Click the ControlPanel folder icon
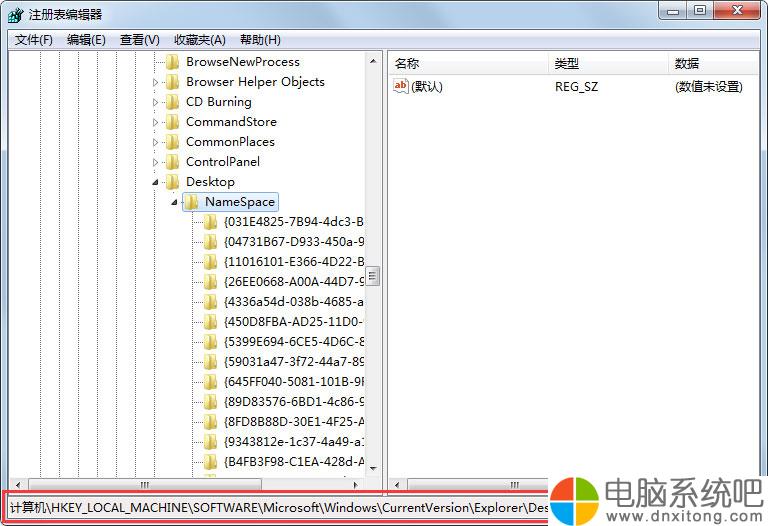The height and width of the screenshot is (526, 768). [x=172, y=162]
